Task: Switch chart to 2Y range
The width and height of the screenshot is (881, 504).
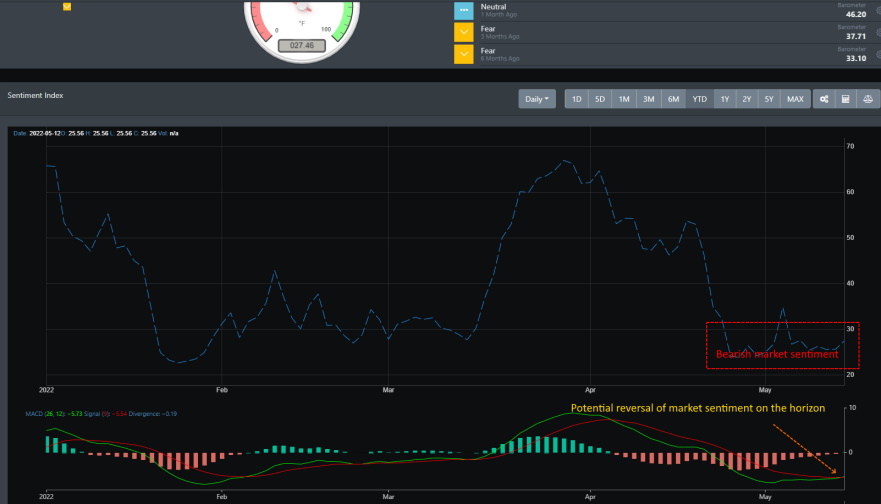Action: click(x=747, y=99)
